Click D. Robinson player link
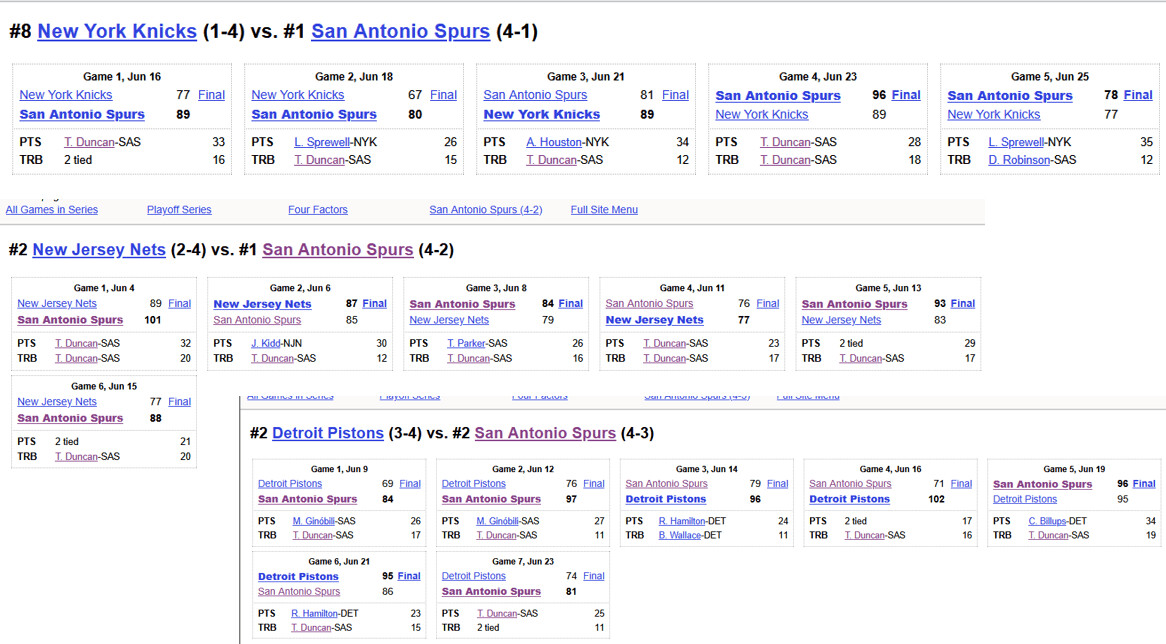 (1019, 160)
